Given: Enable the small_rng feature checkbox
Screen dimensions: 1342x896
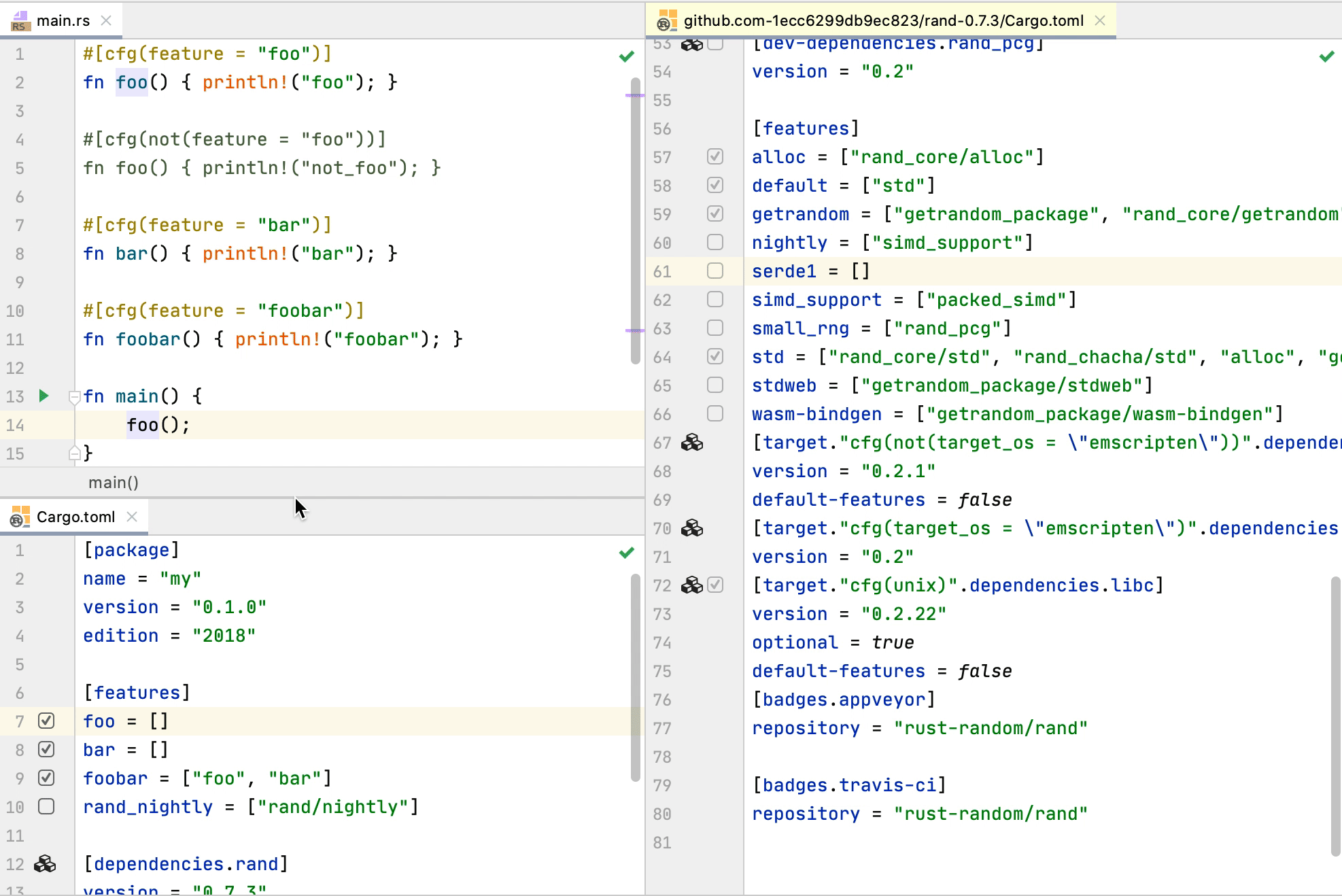Looking at the screenshot, I should point(715,328).
